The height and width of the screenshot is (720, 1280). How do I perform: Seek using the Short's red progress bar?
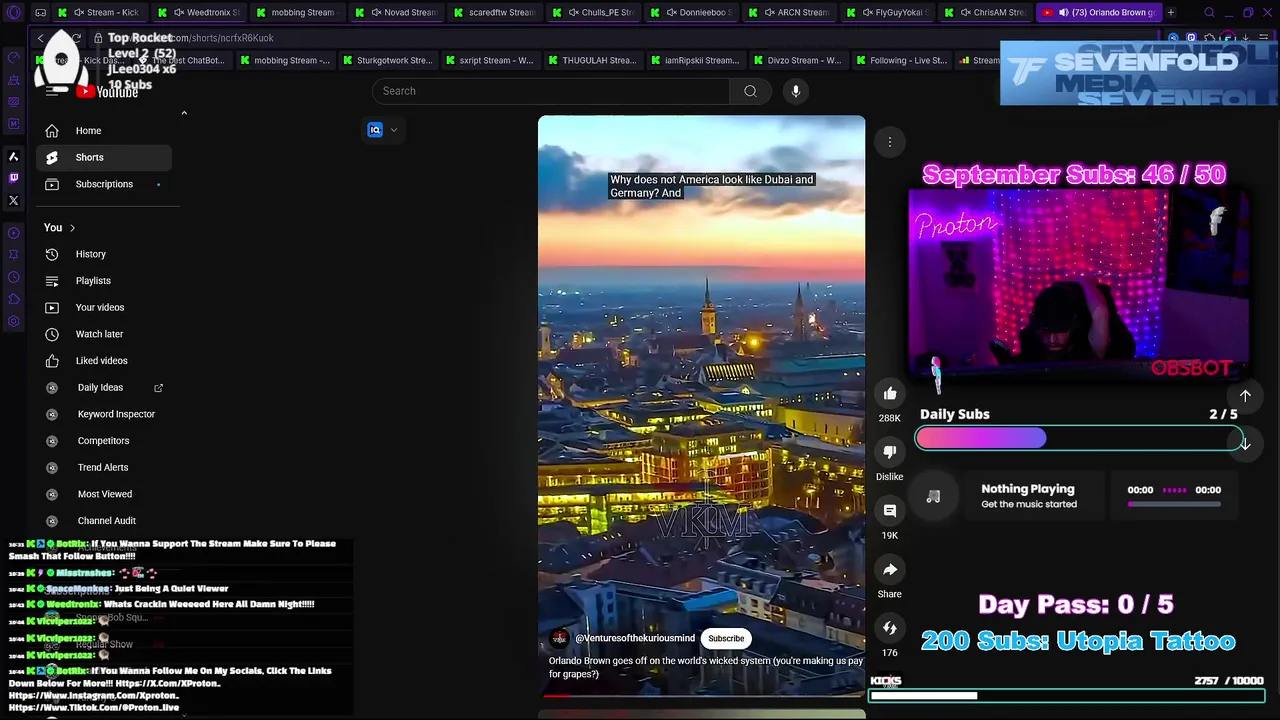[701, 694]
